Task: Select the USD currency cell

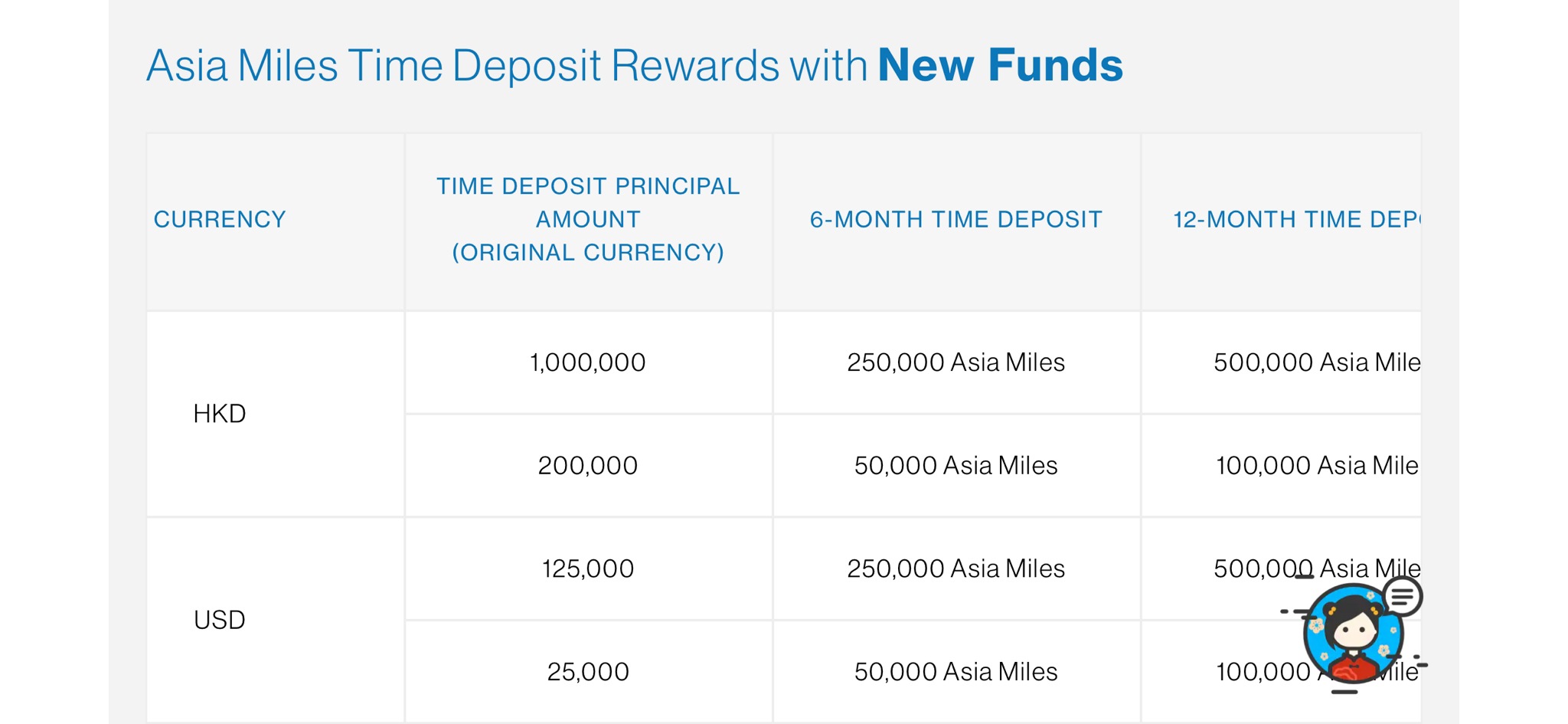Action: (x=220, y=620)
